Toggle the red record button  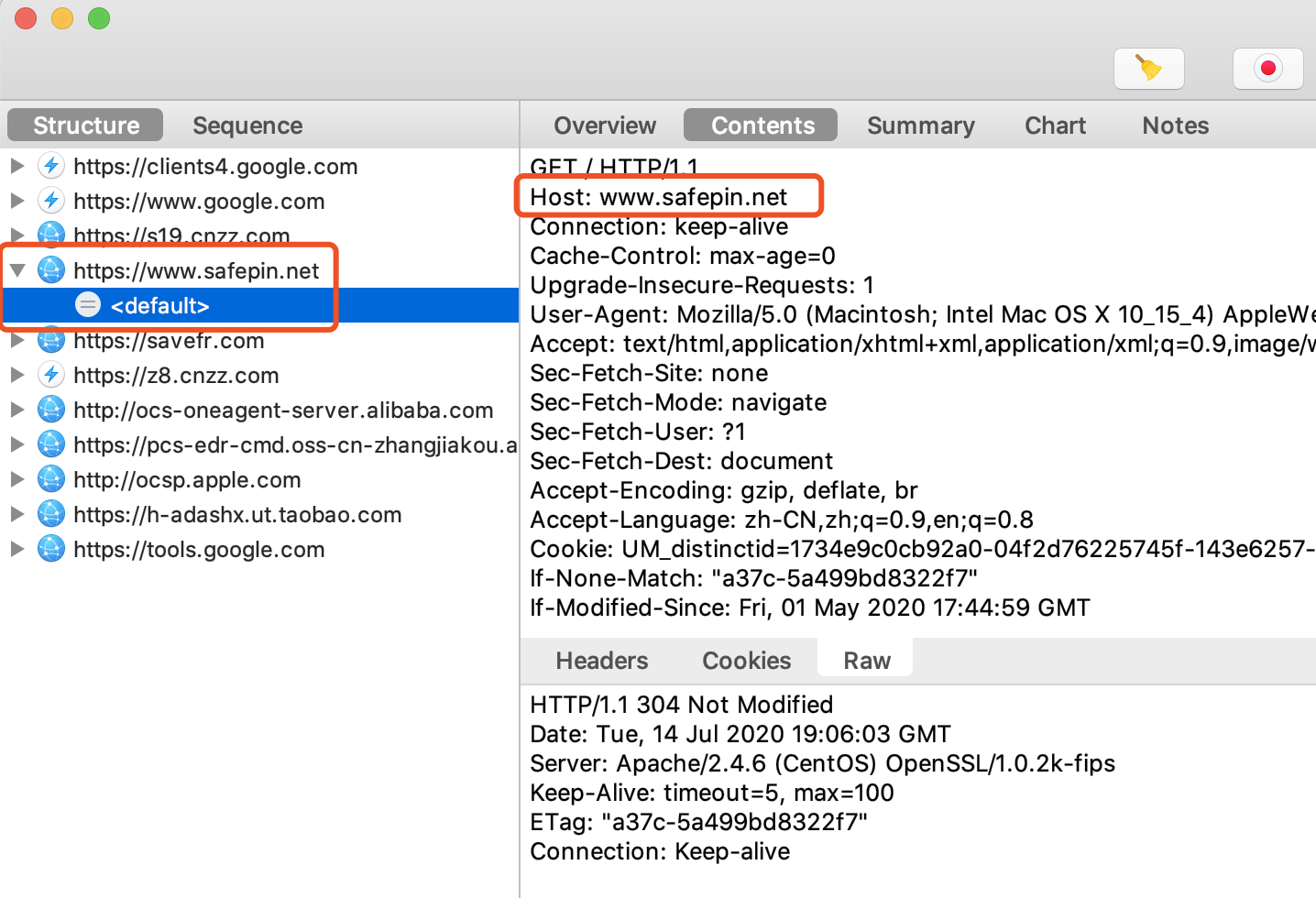tap(1267, 69)
